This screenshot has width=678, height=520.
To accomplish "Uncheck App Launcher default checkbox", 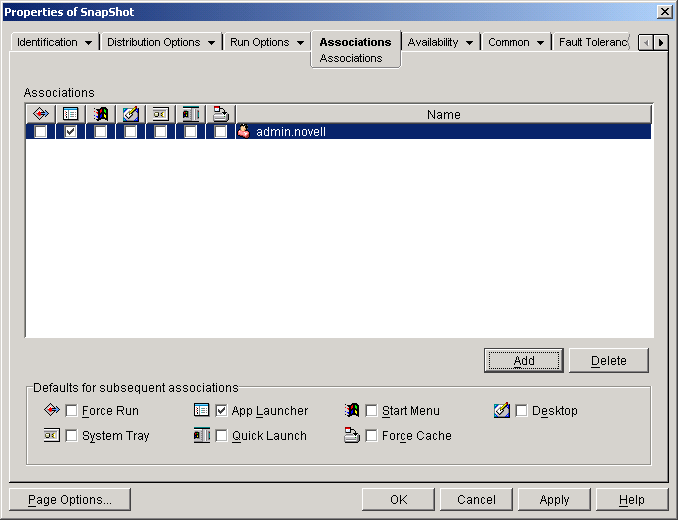I will (221, 410).
